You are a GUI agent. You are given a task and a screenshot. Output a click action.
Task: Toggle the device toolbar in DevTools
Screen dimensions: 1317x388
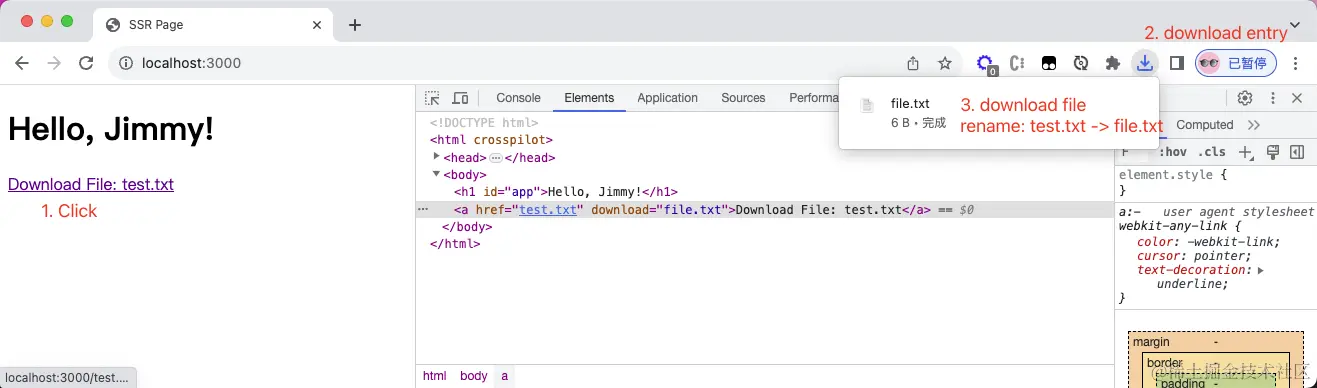[x=460, y=98]
